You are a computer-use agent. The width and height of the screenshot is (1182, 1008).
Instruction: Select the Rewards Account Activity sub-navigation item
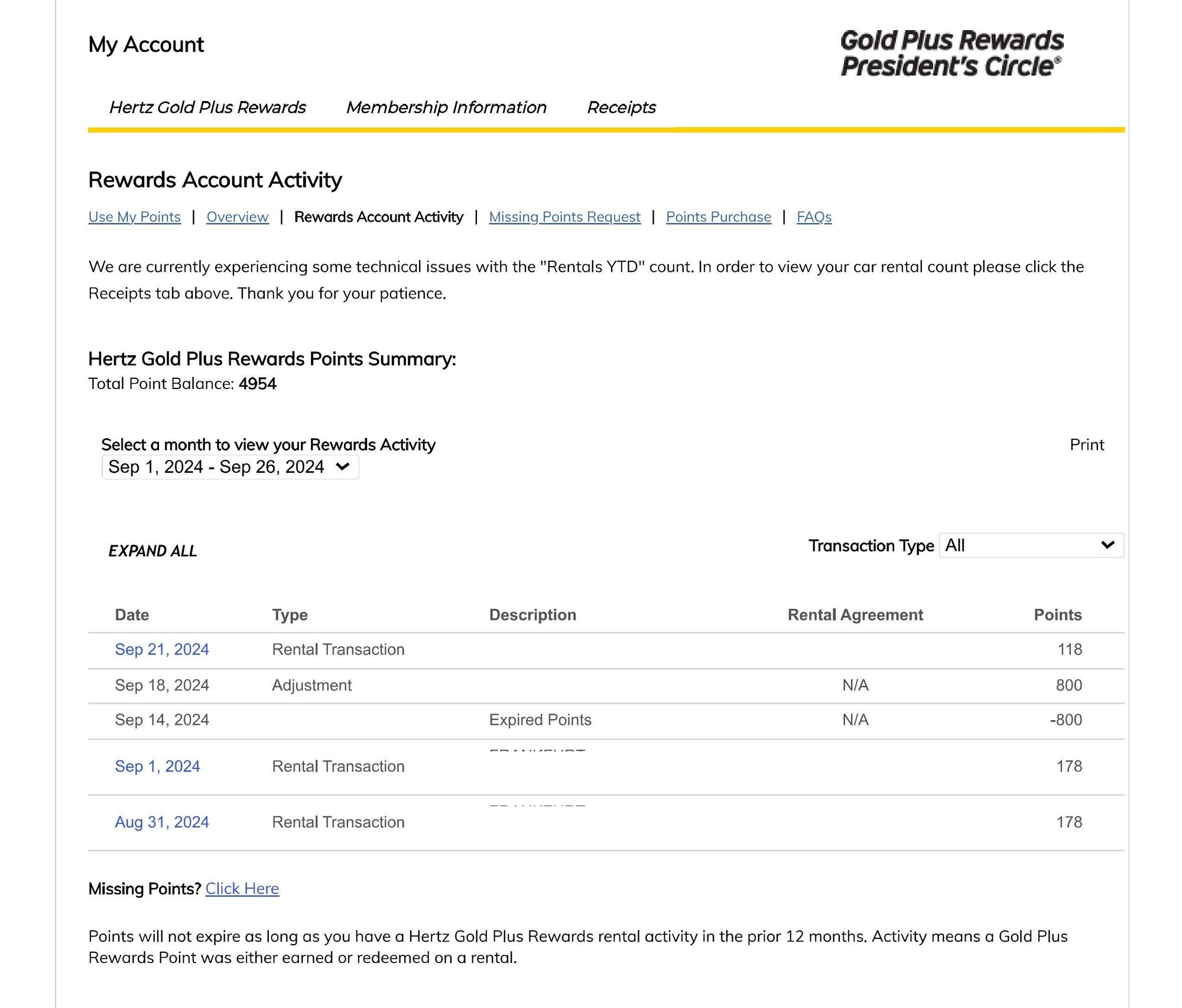(378, 217)
